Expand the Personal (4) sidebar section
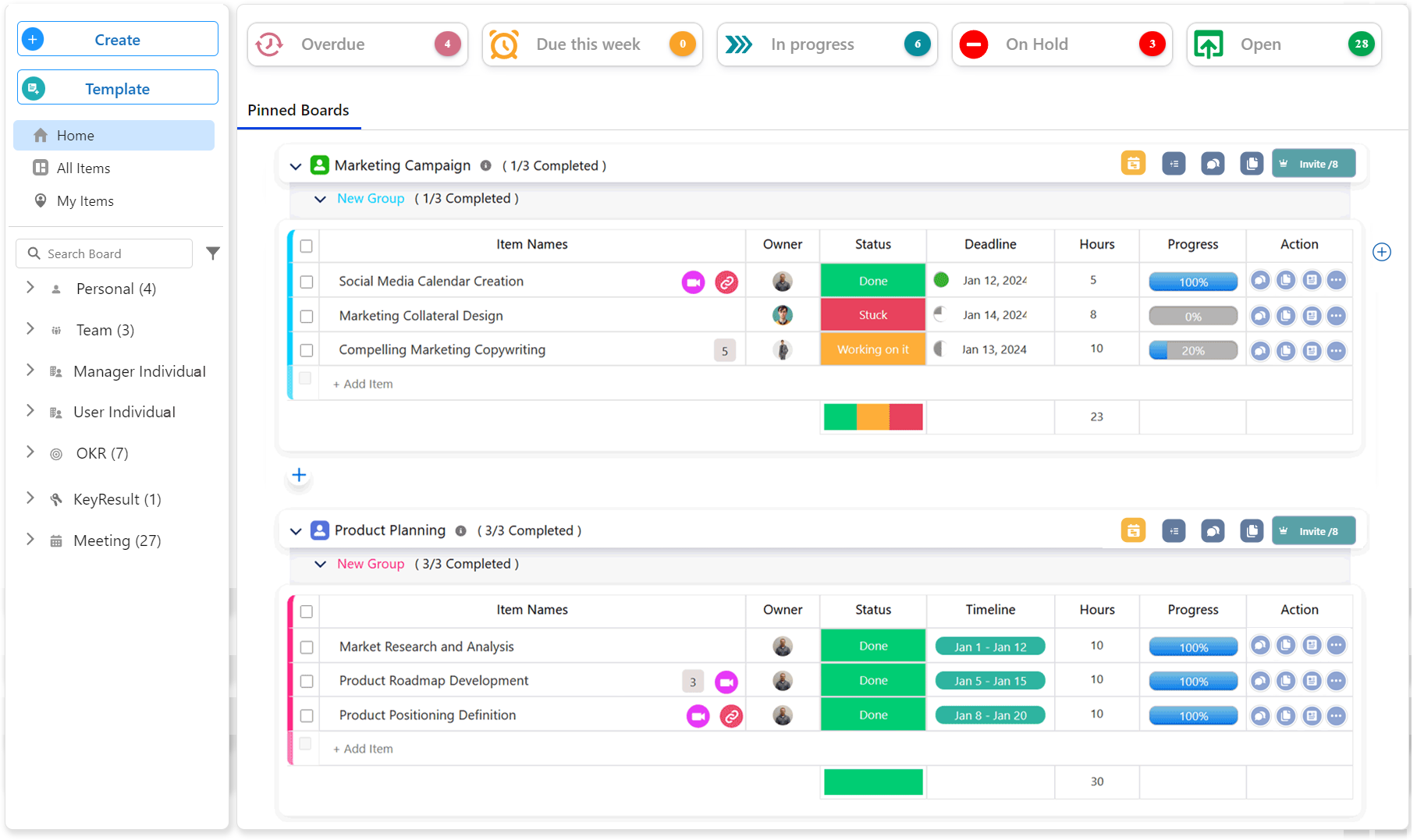 click(x=30, y=288)
